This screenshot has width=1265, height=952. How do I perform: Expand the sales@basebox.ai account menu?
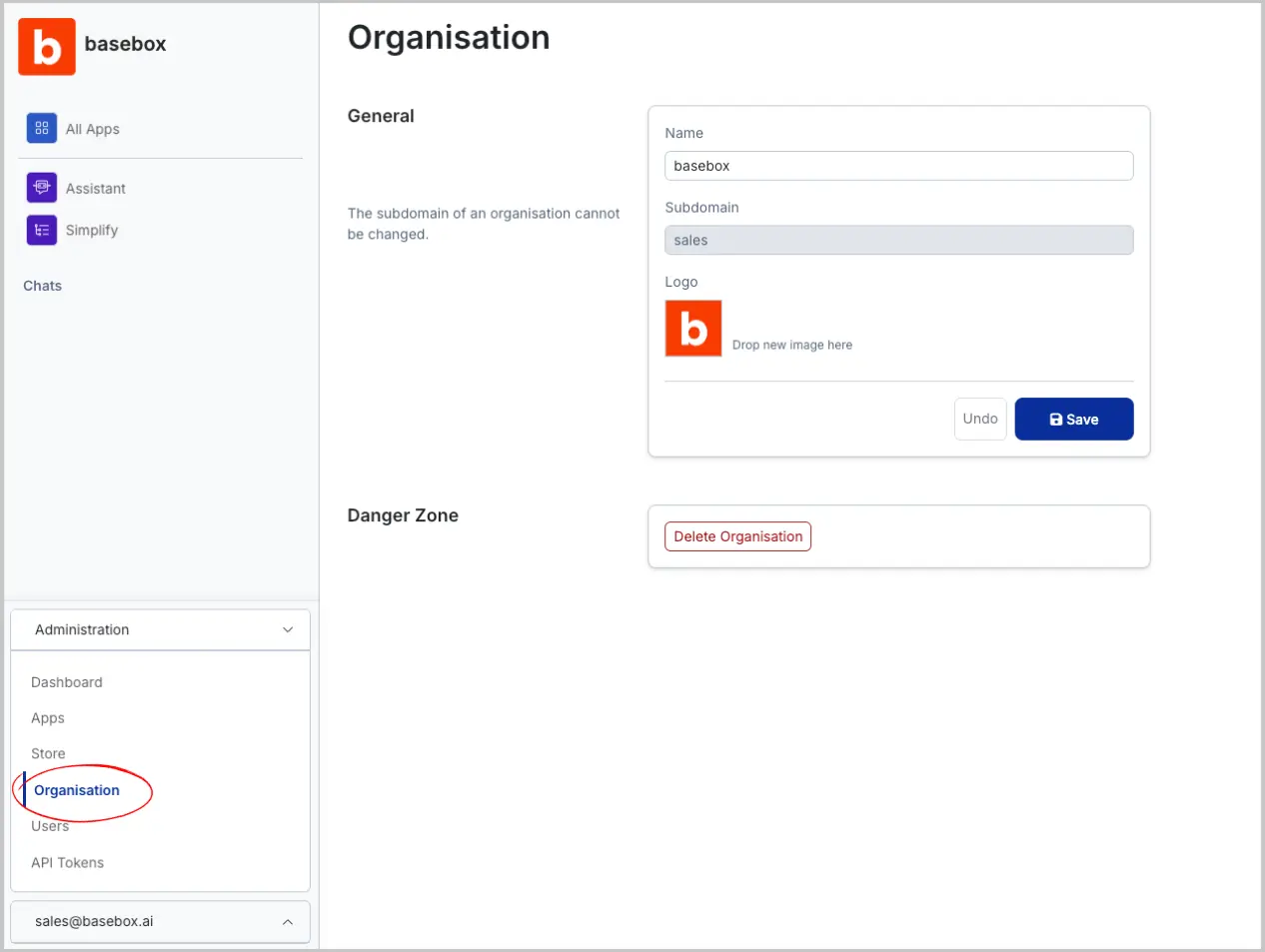pos(288,921)
